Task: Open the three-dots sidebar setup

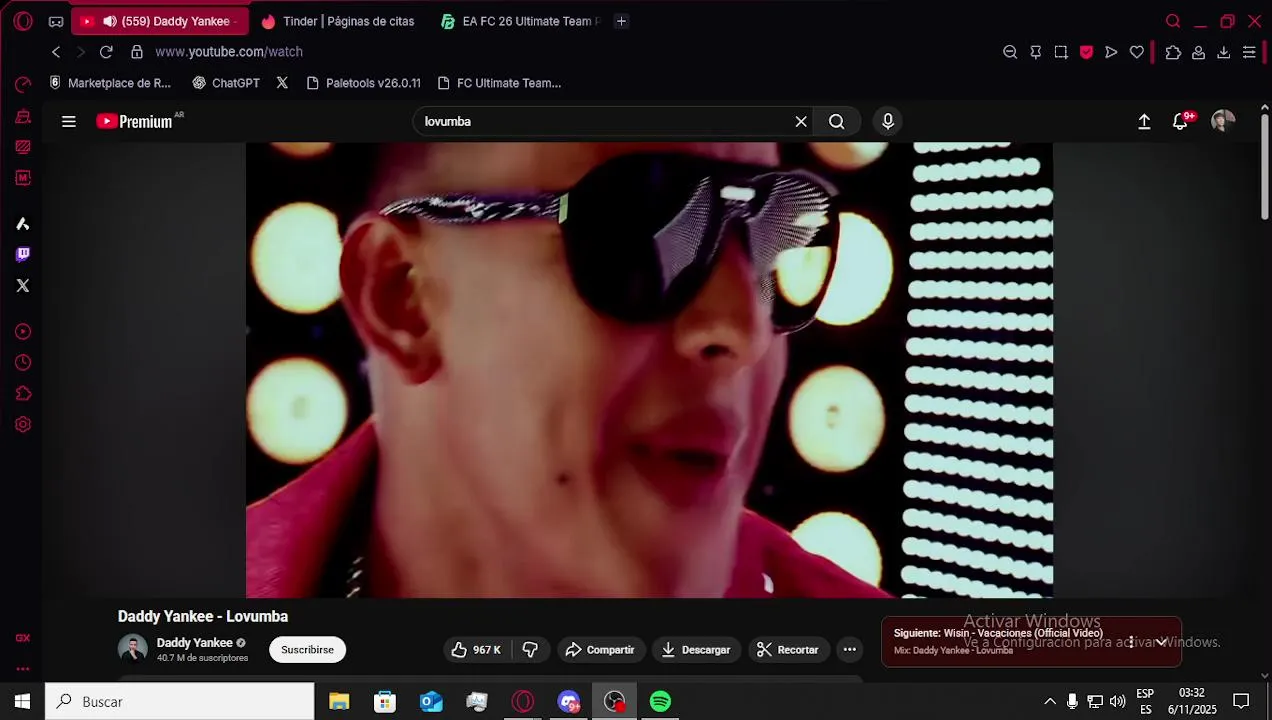Action: (x=23, y=669)
